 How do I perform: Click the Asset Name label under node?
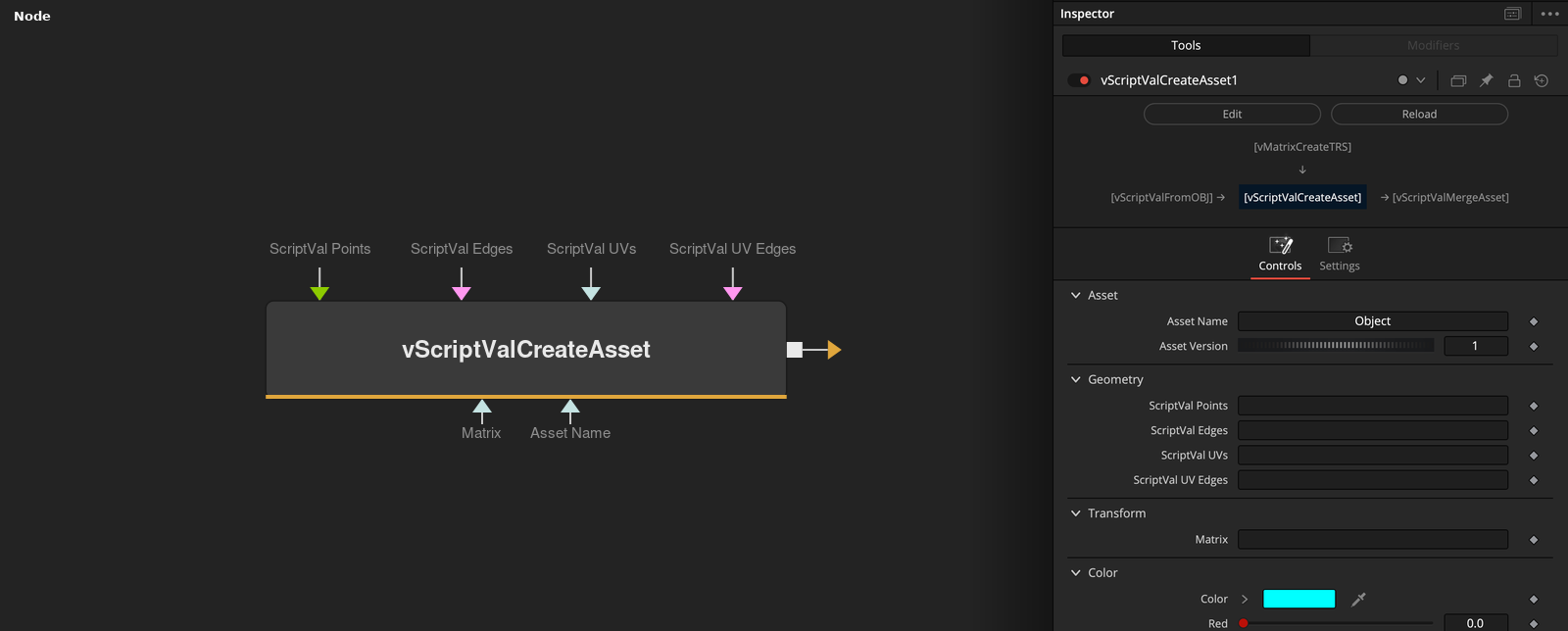(570, 433)
